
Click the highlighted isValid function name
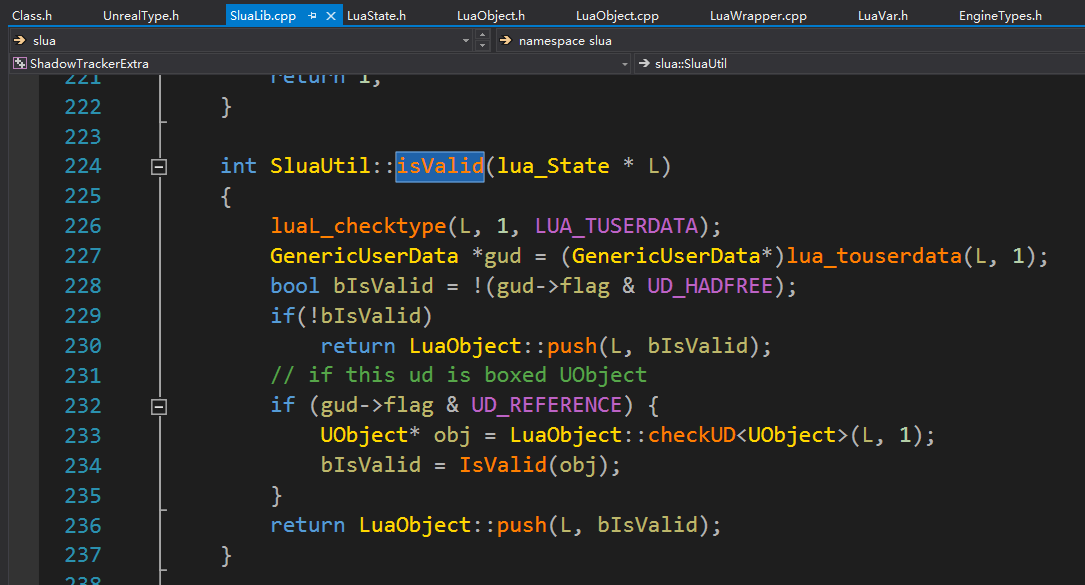(439, 166)
